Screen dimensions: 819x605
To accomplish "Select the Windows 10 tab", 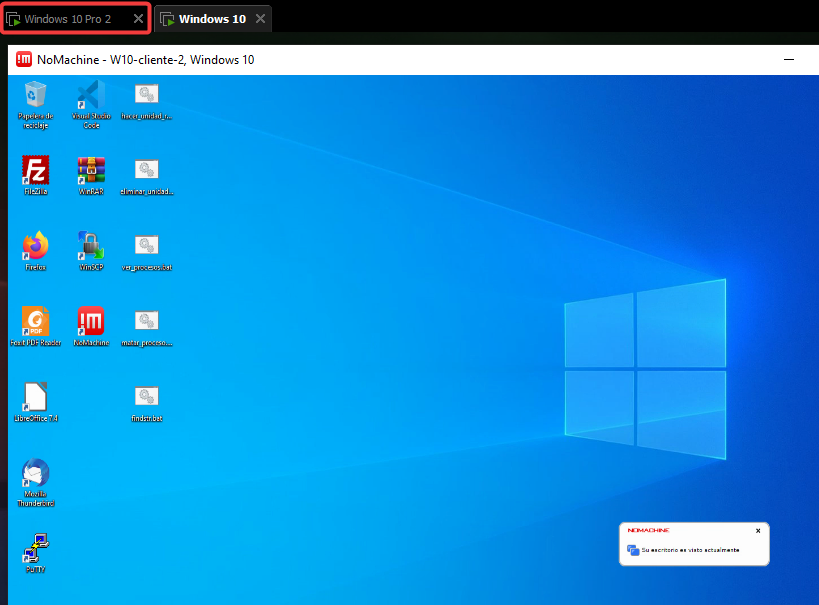I will (x=211, y=19).
